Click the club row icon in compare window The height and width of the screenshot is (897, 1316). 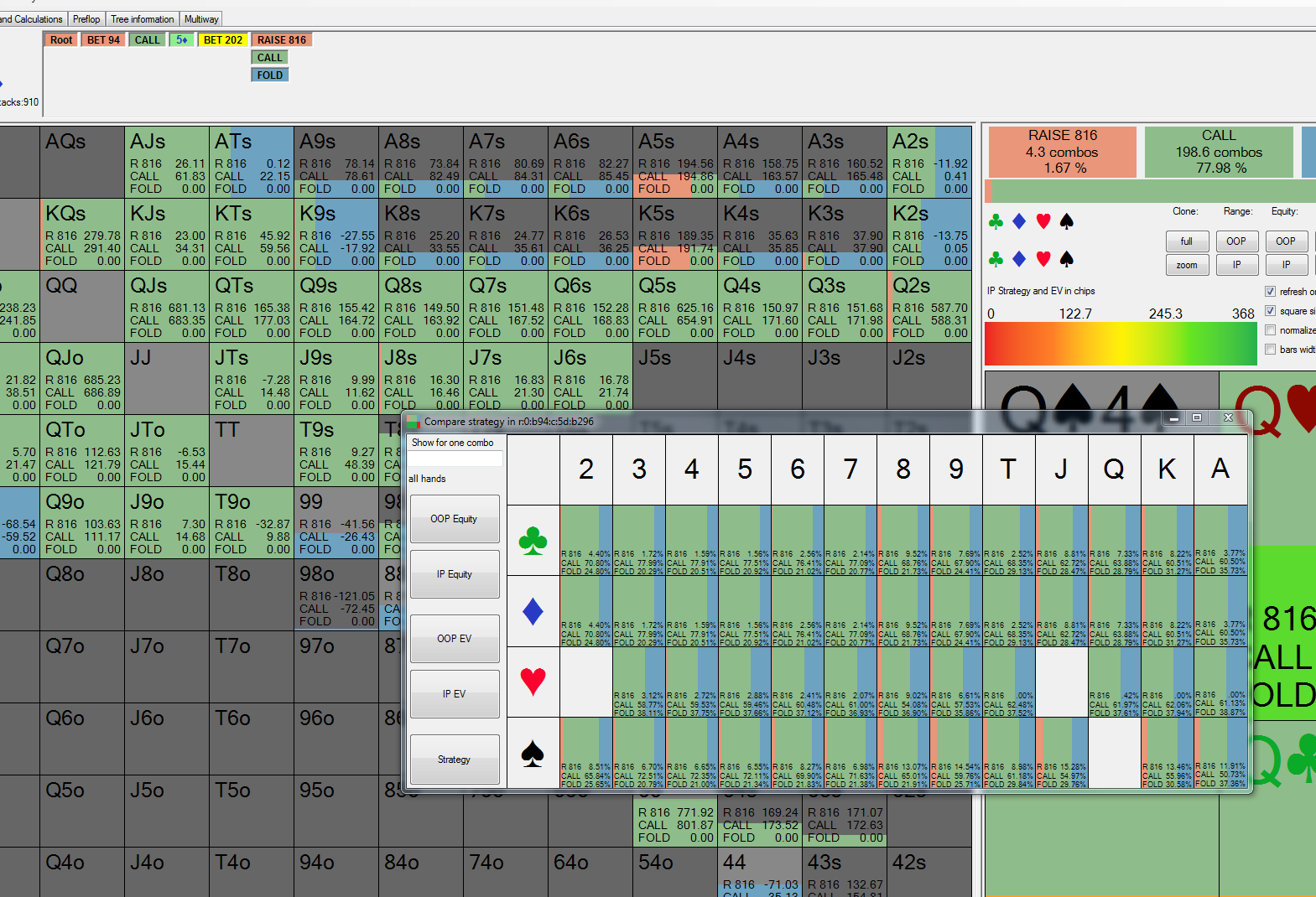(x=533, y=540)
